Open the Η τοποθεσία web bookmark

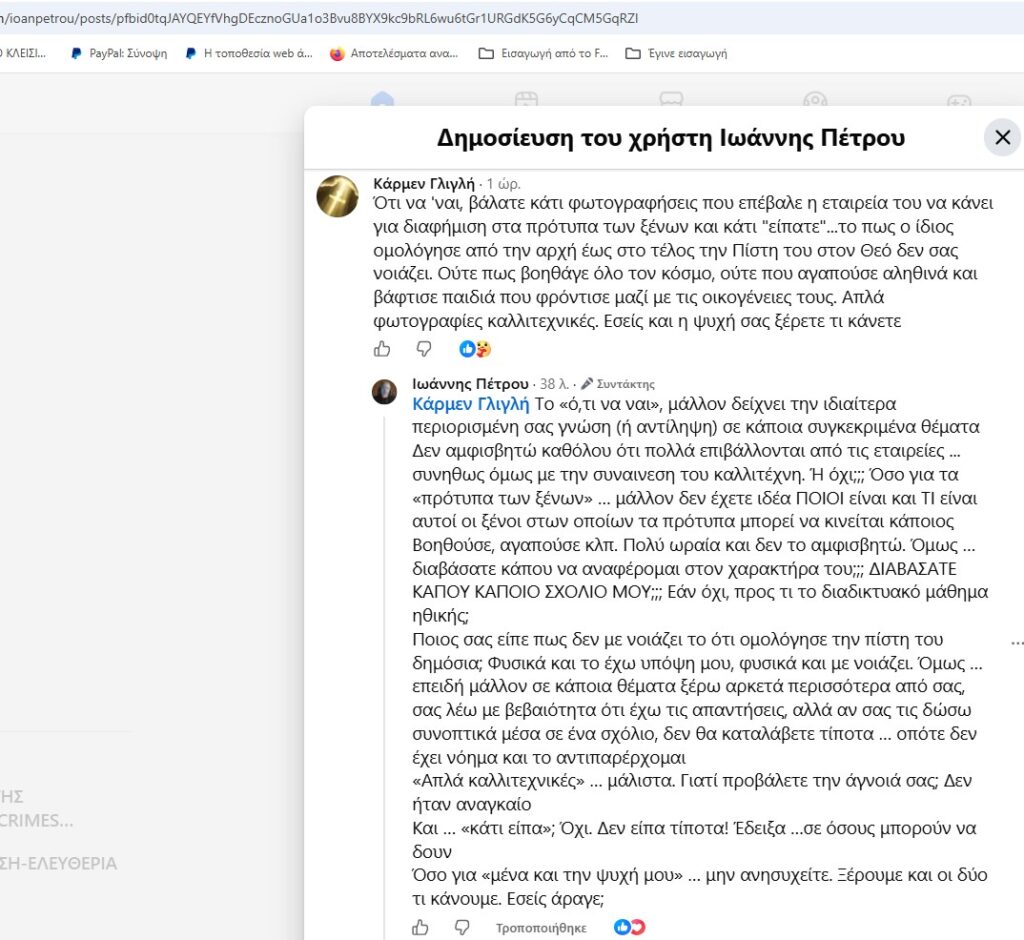249,54
